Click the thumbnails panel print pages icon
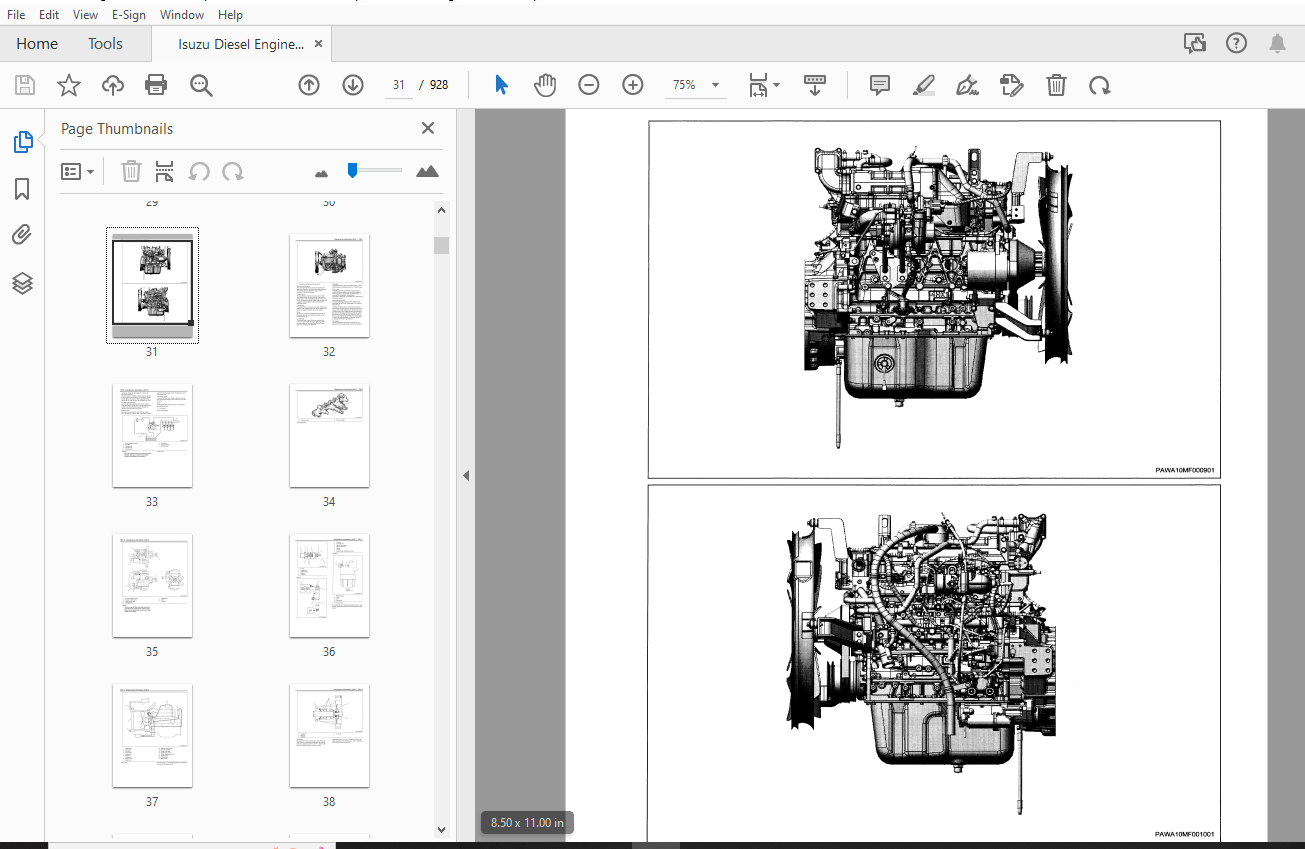The image size is (1305, 849). [x=165, y=171]
